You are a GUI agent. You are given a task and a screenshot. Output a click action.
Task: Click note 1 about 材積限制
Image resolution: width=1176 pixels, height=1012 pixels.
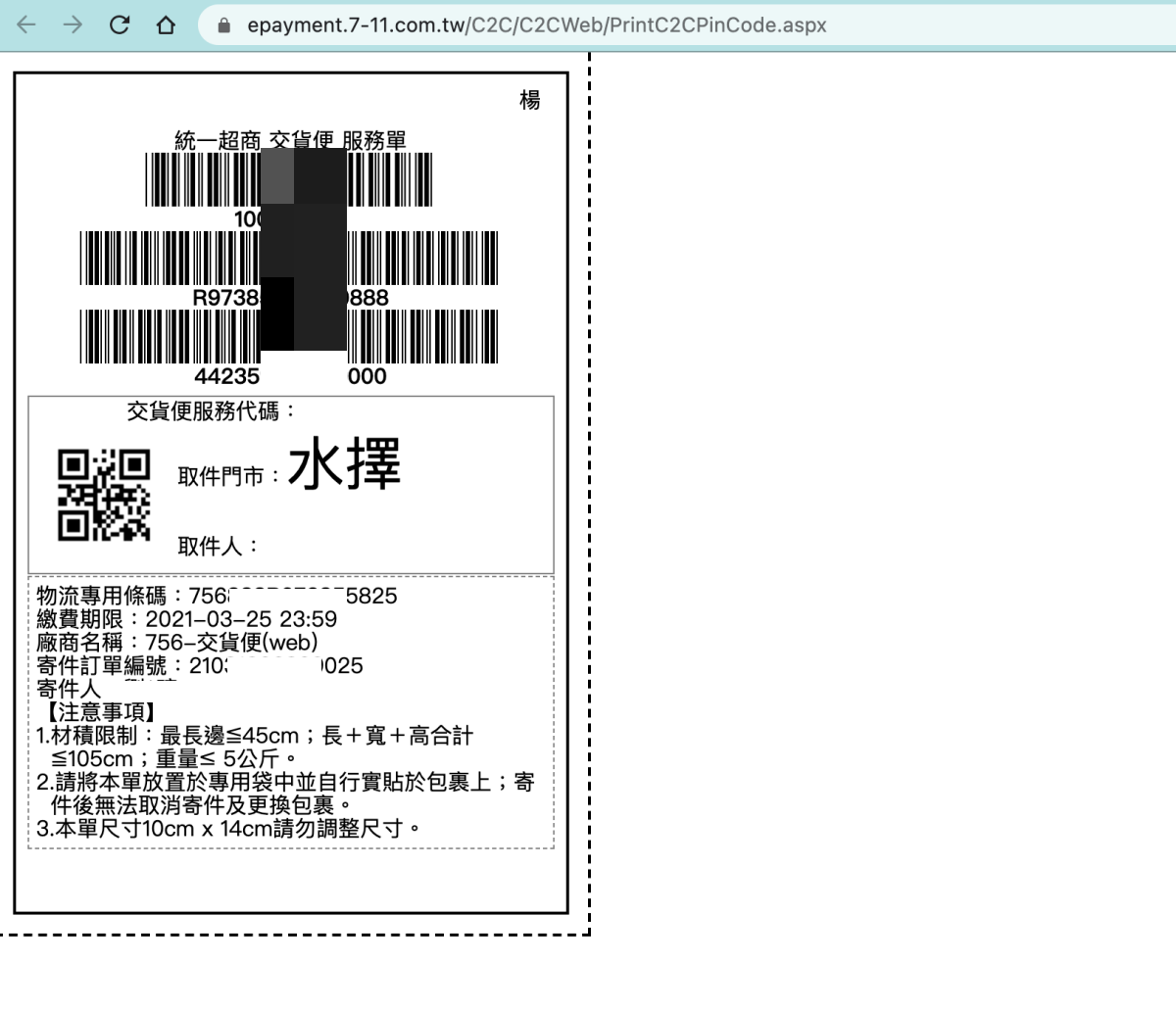(x=255, y=747)
